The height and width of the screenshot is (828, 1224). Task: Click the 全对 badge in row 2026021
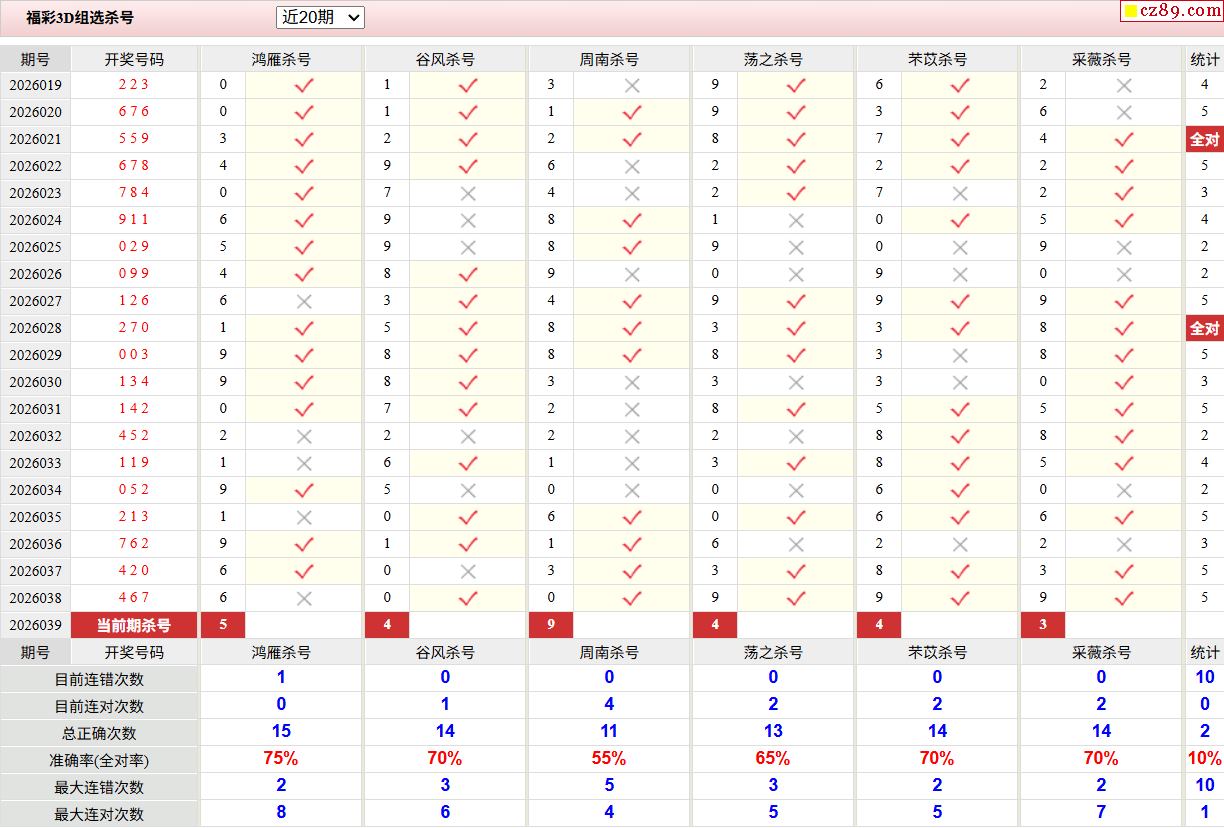pyautogui.click(x=1204, y=139)
